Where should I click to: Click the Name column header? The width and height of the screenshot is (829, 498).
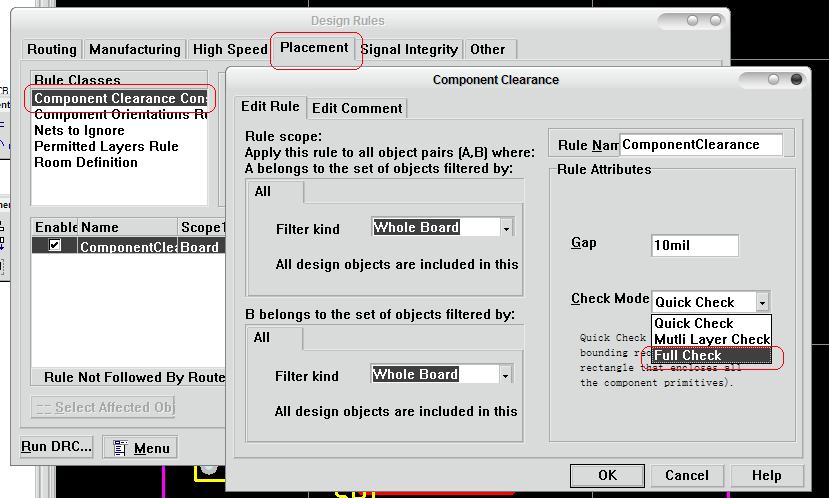pos(127,227)
